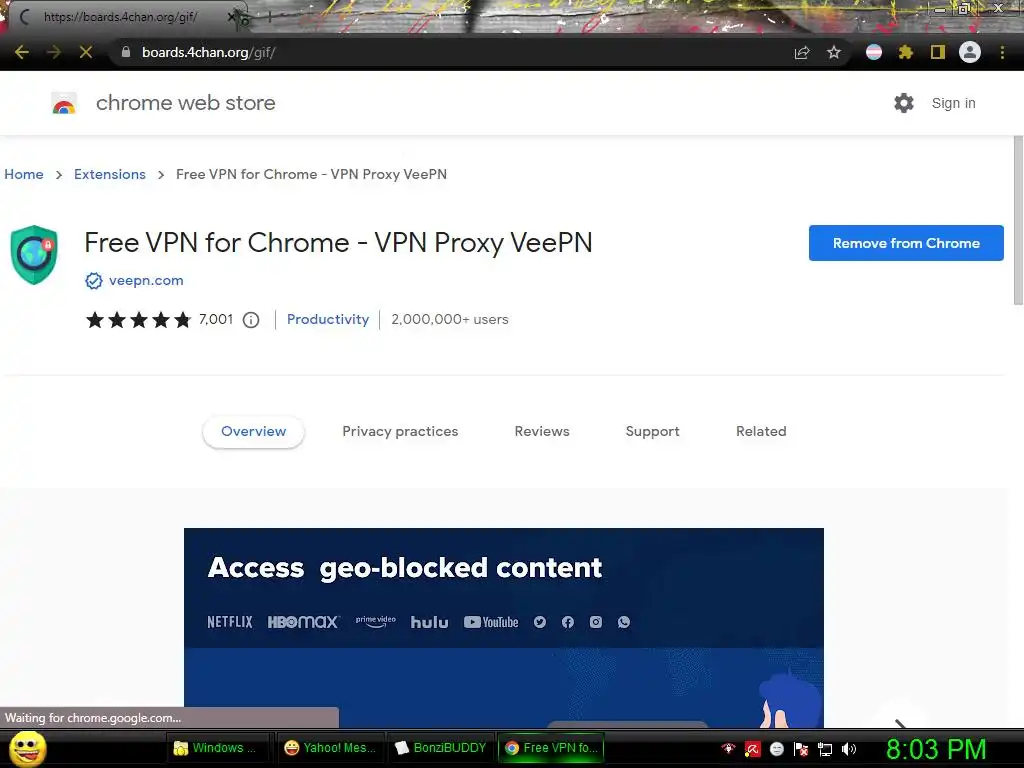Switch to BonziBUDDY taskbar item
This screenshot has height=768, width=1024.
[441, 748]
